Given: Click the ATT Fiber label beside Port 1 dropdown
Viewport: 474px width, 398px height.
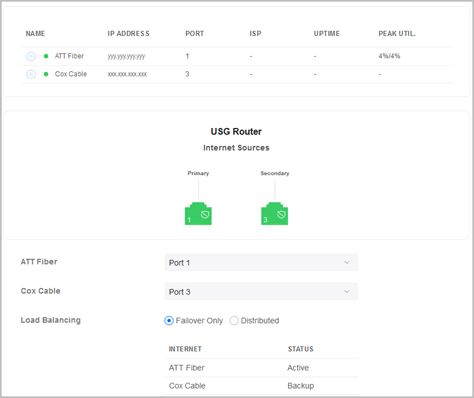Looking at the screenshot, I should point(39,262).
